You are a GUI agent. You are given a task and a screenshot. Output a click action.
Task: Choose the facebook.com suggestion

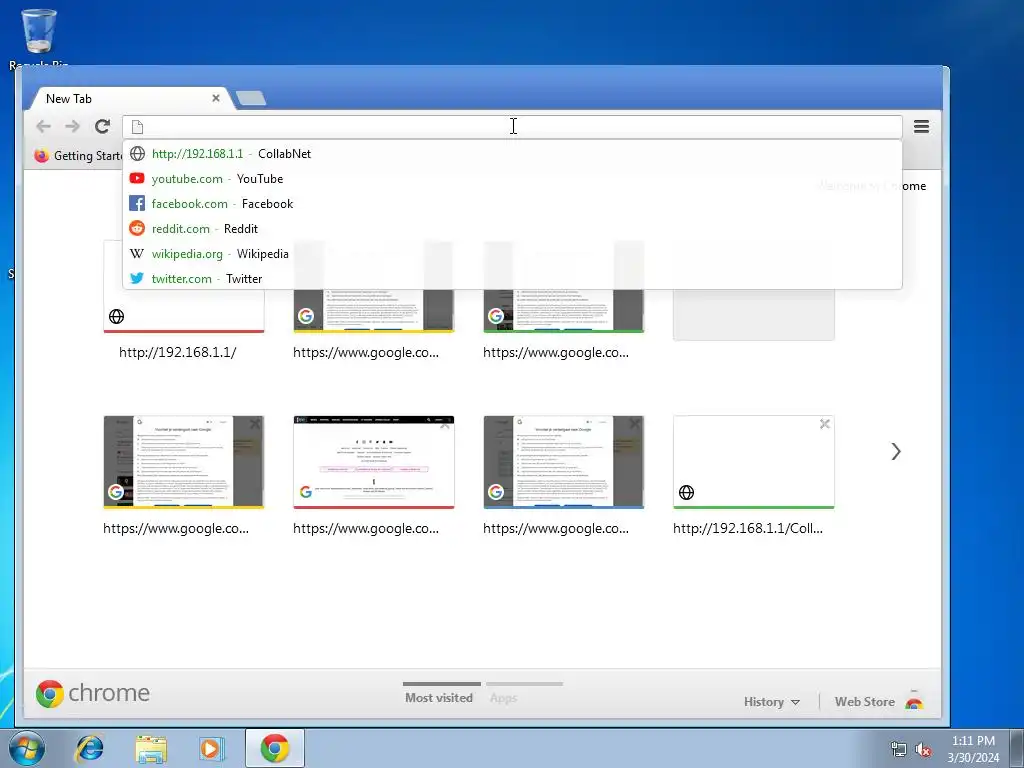tap(513, 204)
